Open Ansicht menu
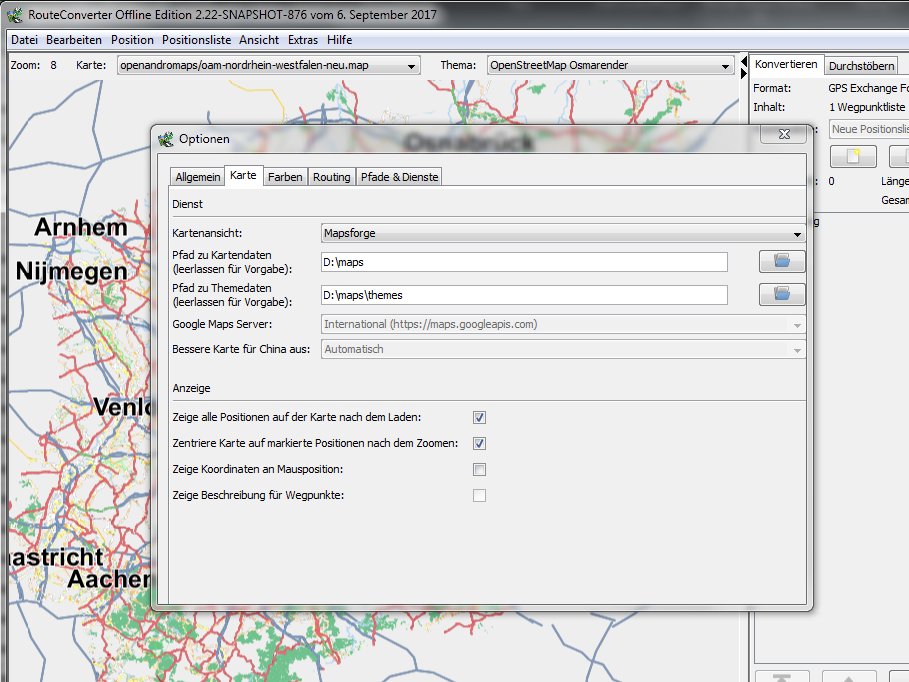Screen dimensions: 909x682 pos(259,40)
